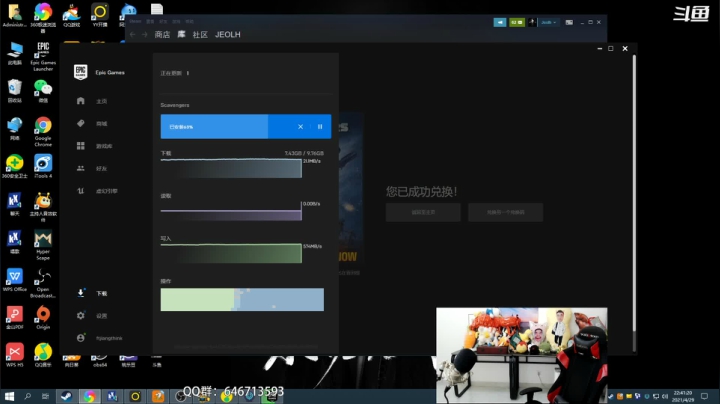Open Google Chrome desktop shortcut

[43, 132]
